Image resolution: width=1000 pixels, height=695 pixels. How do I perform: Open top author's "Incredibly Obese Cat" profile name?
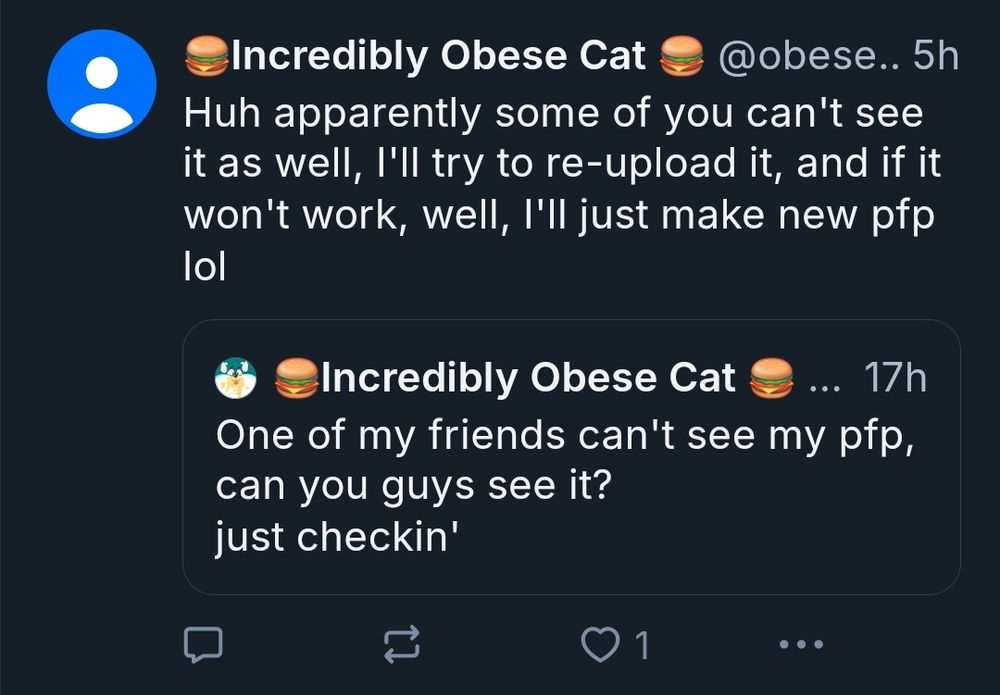click(438, 57)
